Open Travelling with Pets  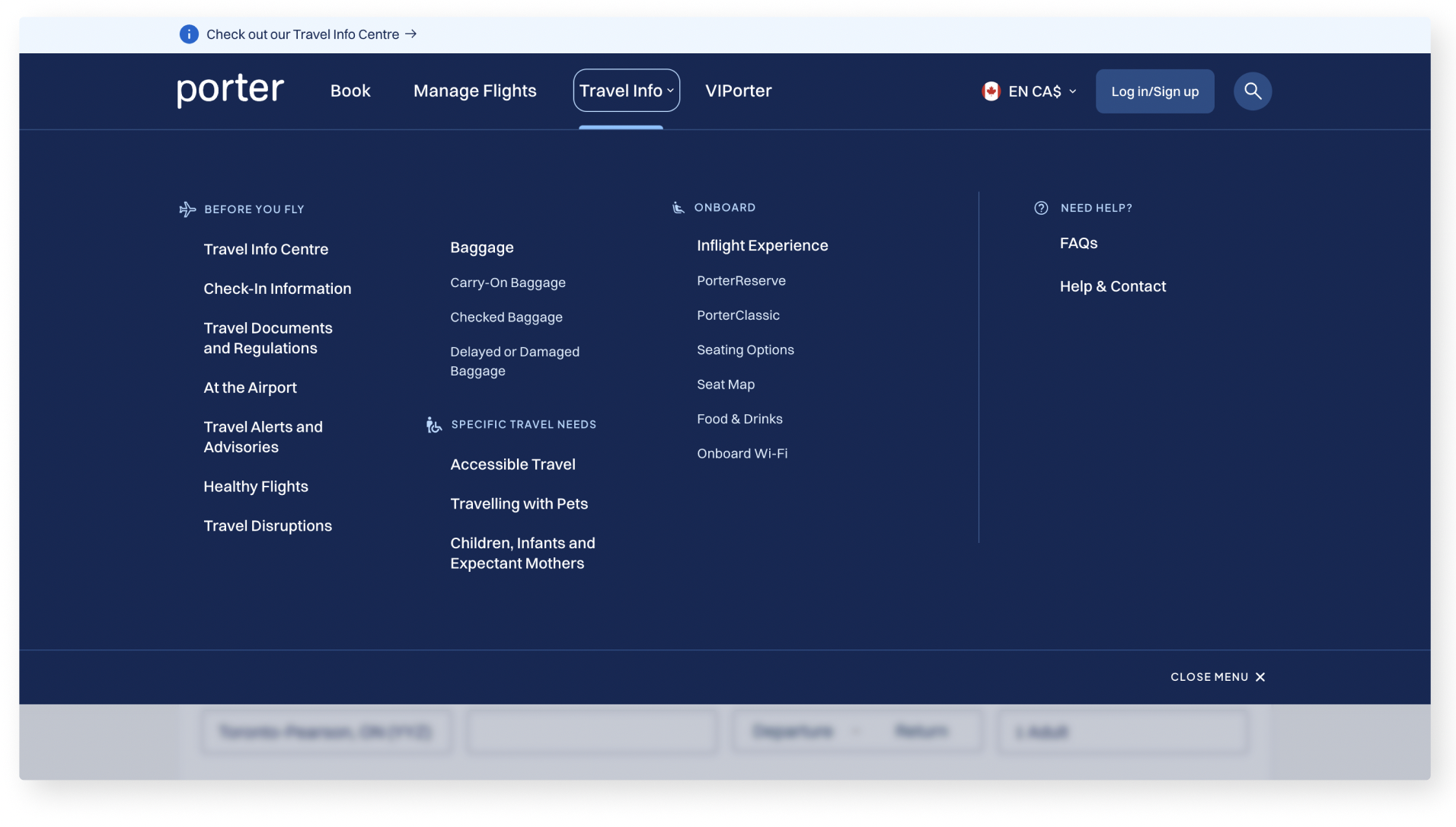[x=519, y=504]
